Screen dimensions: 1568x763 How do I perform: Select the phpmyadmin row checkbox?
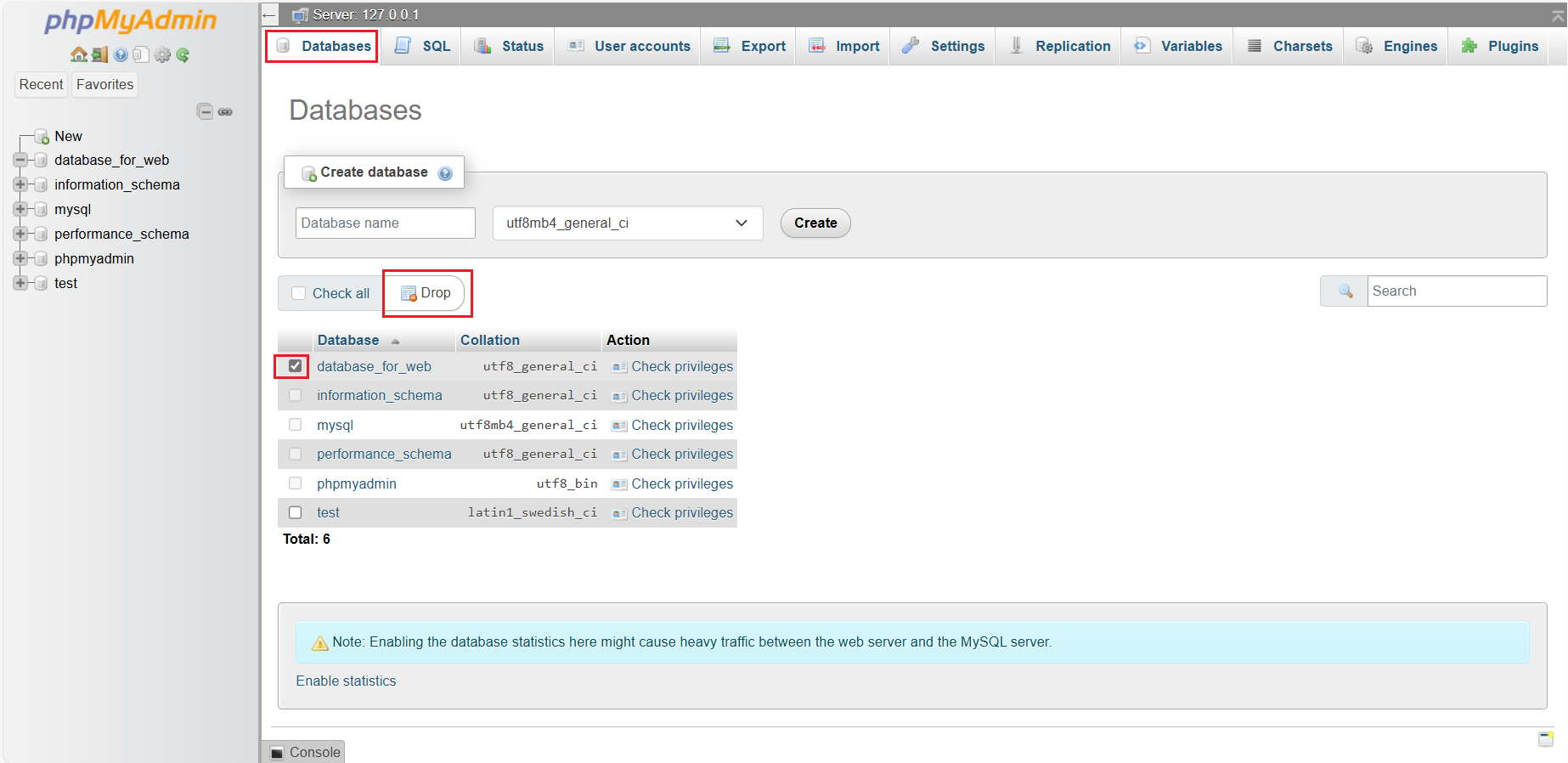pos(295,483)
